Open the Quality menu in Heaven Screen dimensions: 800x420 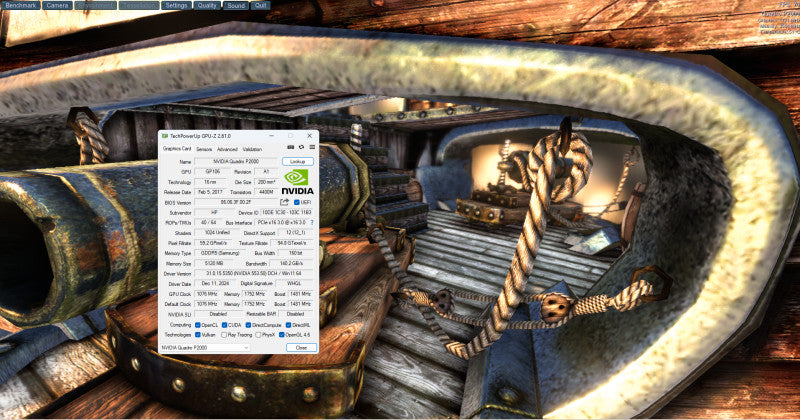(207, 5)
